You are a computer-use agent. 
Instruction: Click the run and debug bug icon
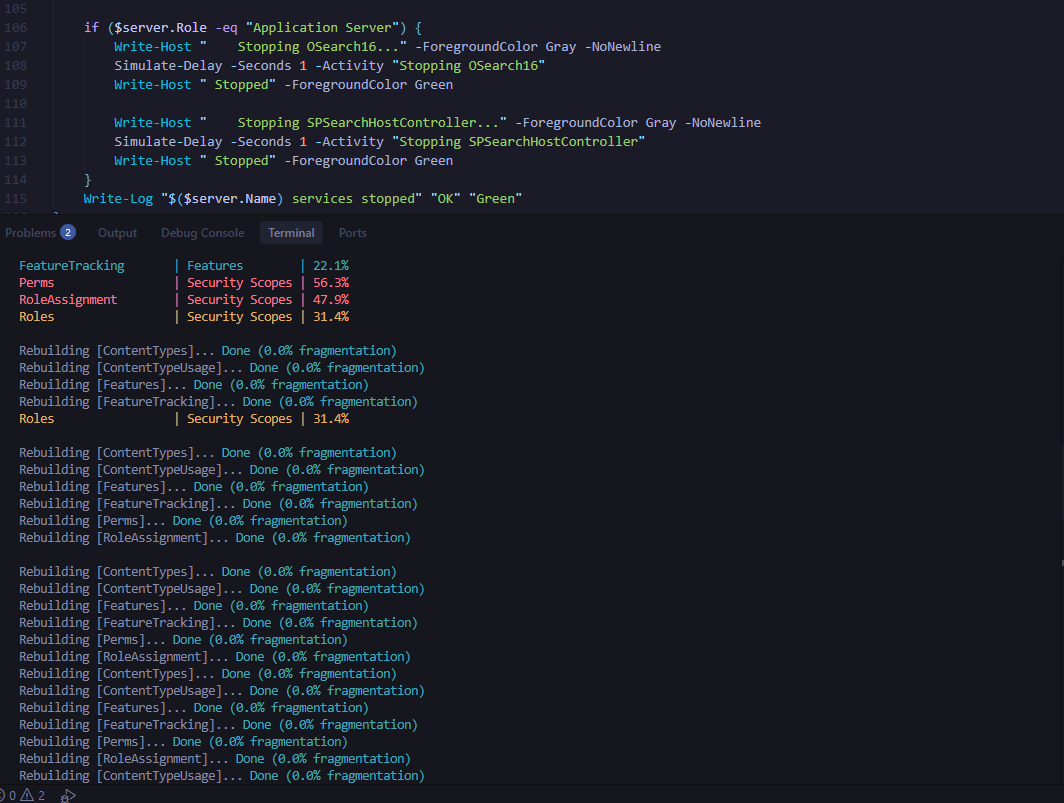[x=68, y=796]
